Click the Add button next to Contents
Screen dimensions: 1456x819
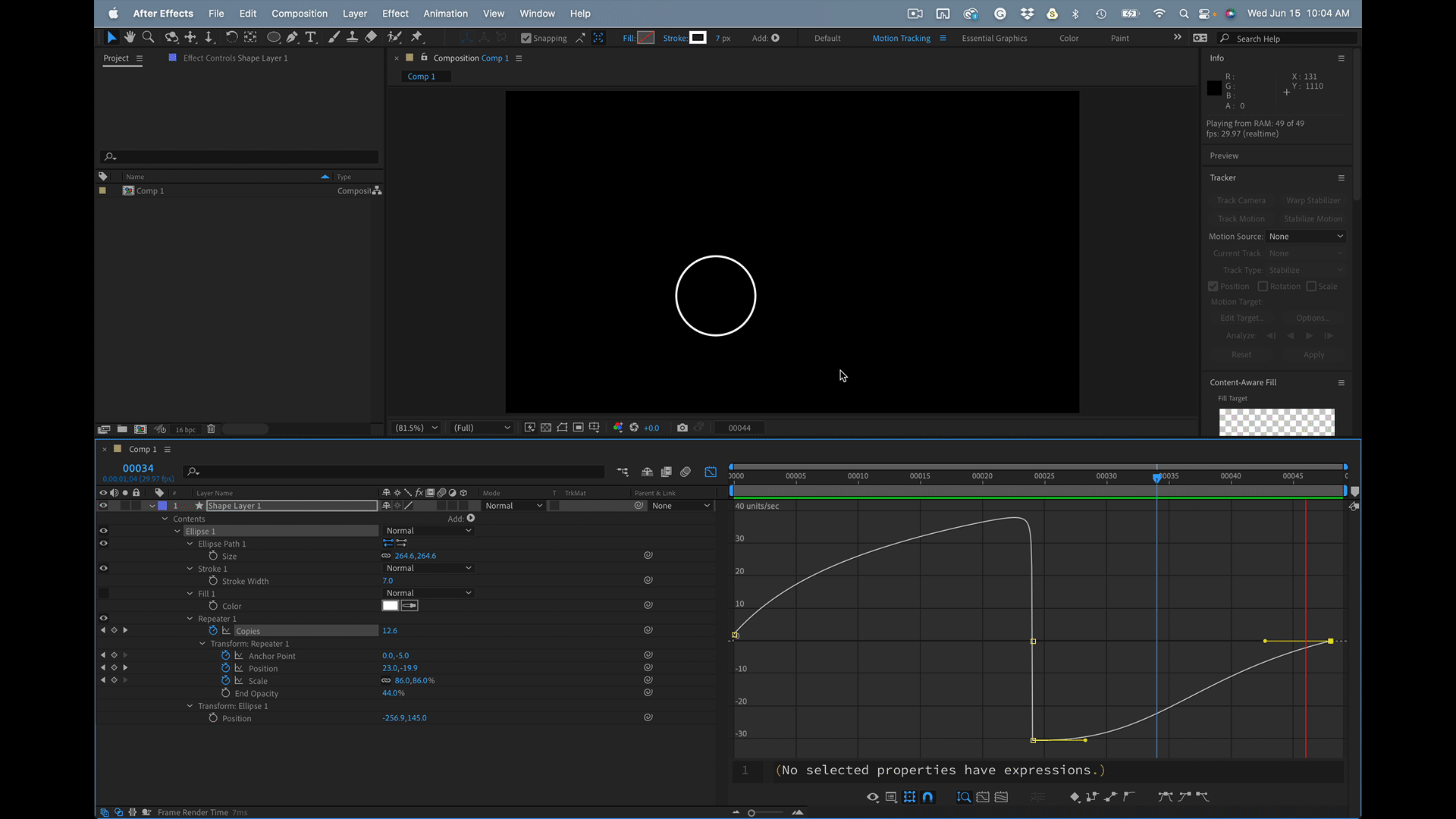[471, 519]
